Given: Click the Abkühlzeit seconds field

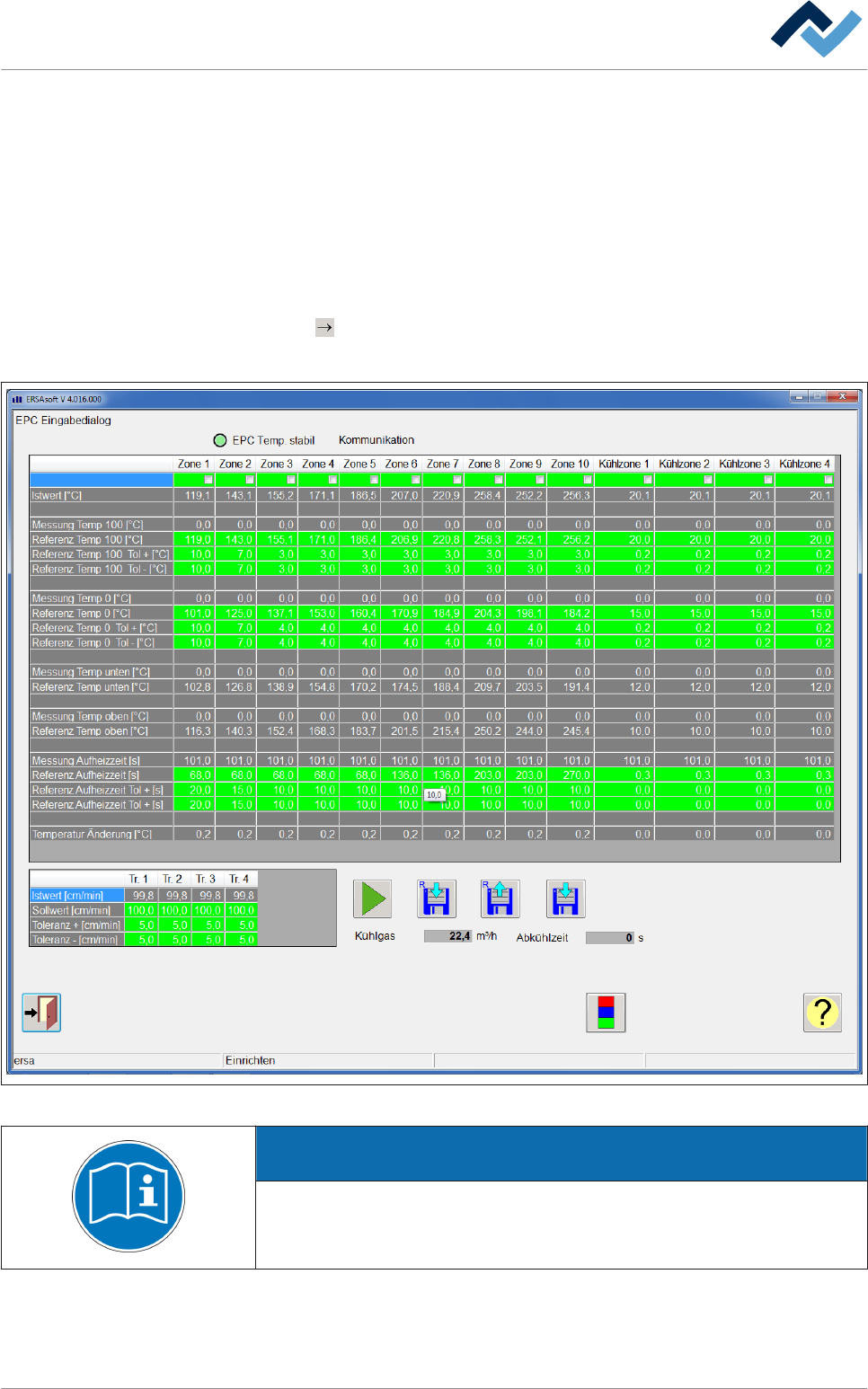Looking at the screenshot, I should tap(610, 938).
